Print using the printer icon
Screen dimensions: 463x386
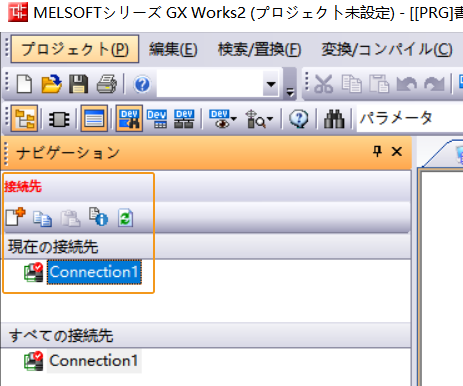coord(107,84)
